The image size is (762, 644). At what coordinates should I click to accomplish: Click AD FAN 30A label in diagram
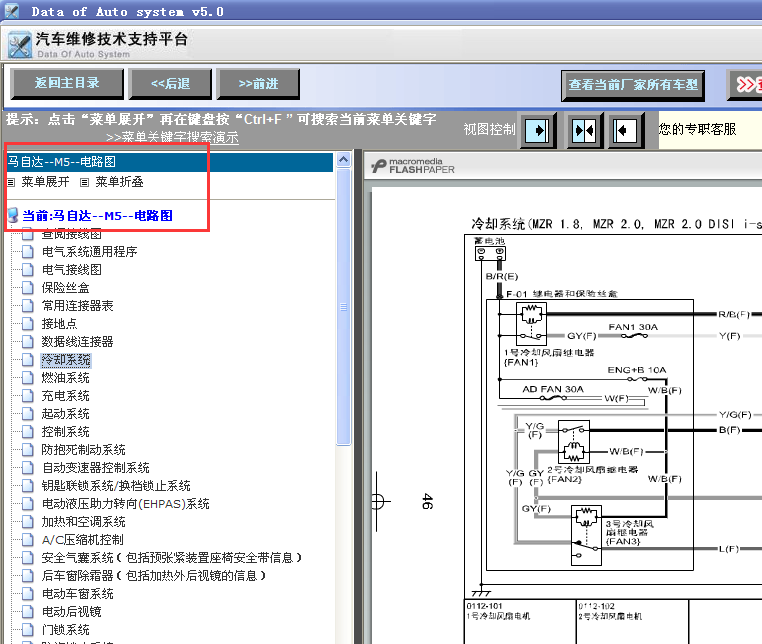553,389
